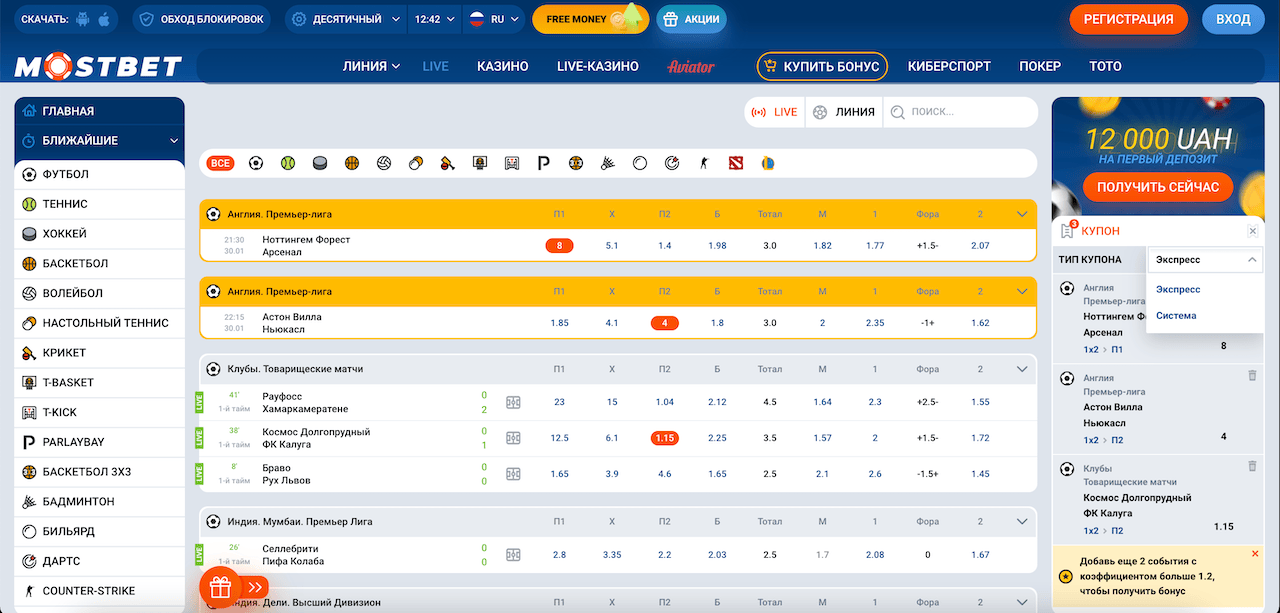Image resolution: width=1280 pixels, height=613 pixels.
Task: Click the ВХОД login button
Action: coord(1233,19)
